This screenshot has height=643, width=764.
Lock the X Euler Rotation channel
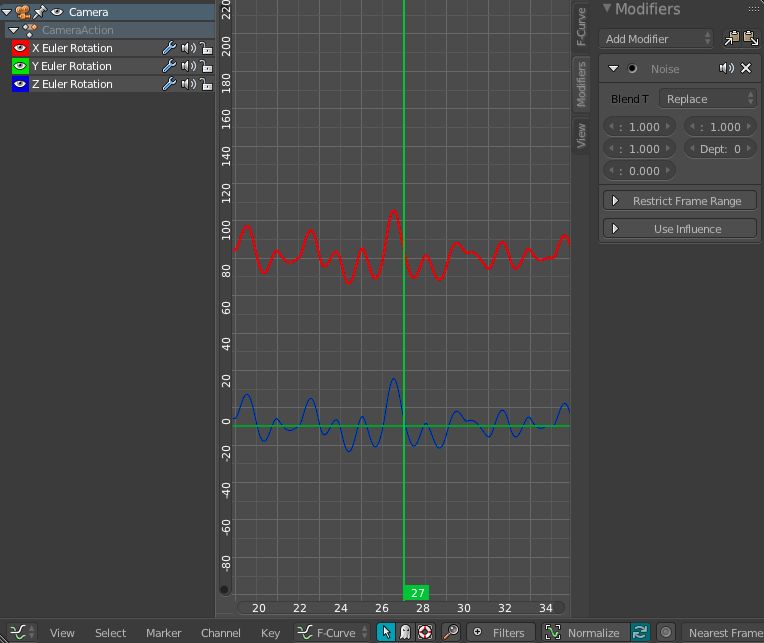(x=206, y=48)
